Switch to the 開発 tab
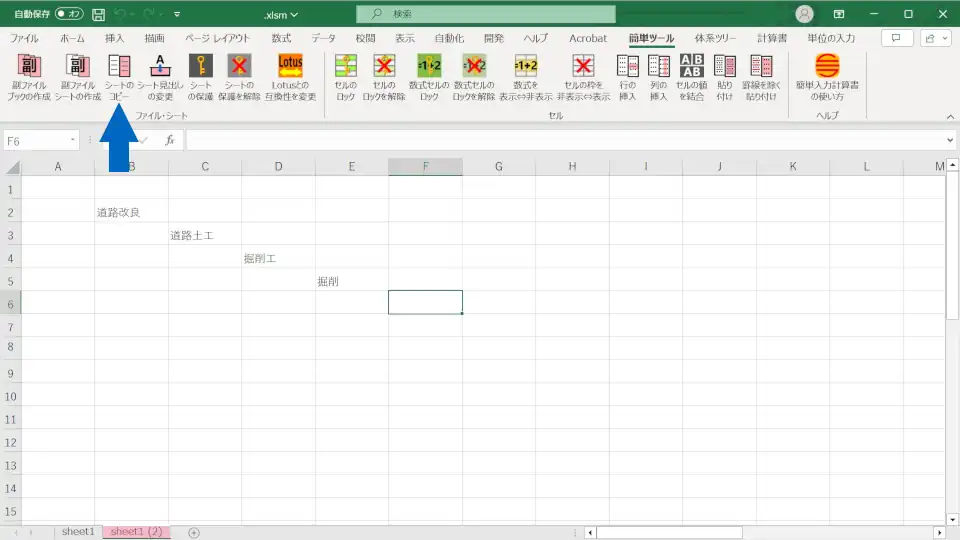This screenshot has height=540, width=960. pyautogui.click(x=493, y=38)
